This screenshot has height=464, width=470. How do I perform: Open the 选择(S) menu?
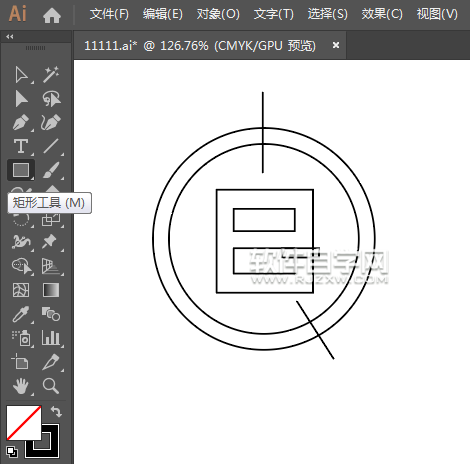(x=327, y=14)
